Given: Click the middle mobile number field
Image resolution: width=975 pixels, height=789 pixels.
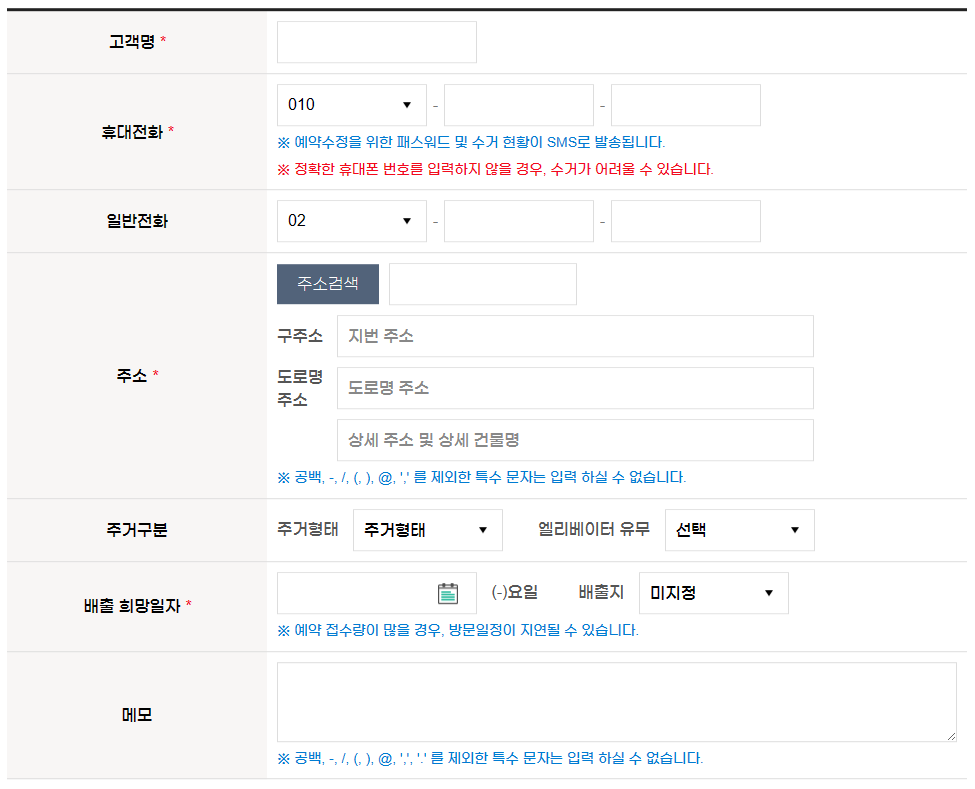Looking at the screenshot, I should 518,104.
